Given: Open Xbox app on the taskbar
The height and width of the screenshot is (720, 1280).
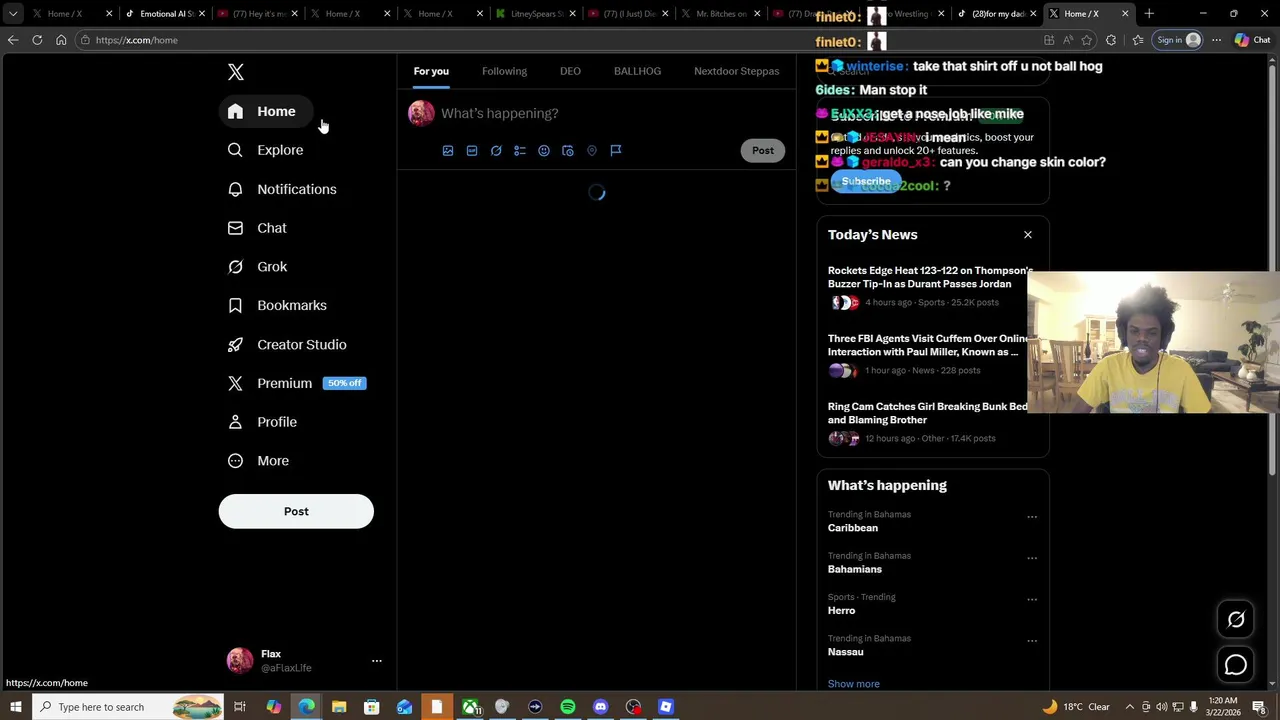Looking at the screenshot, I should (470, 707).
